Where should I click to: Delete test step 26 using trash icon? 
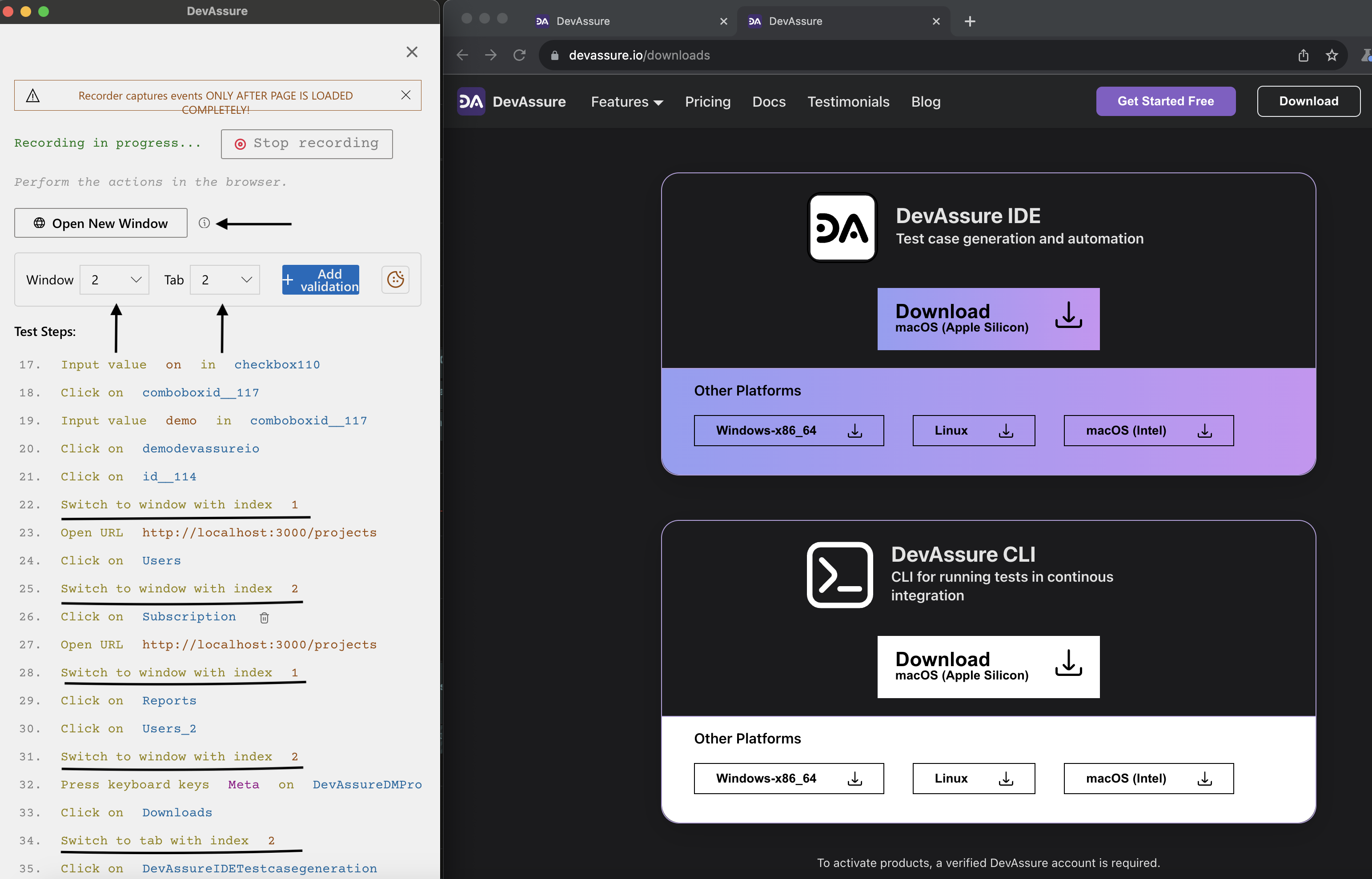(264, 618)
